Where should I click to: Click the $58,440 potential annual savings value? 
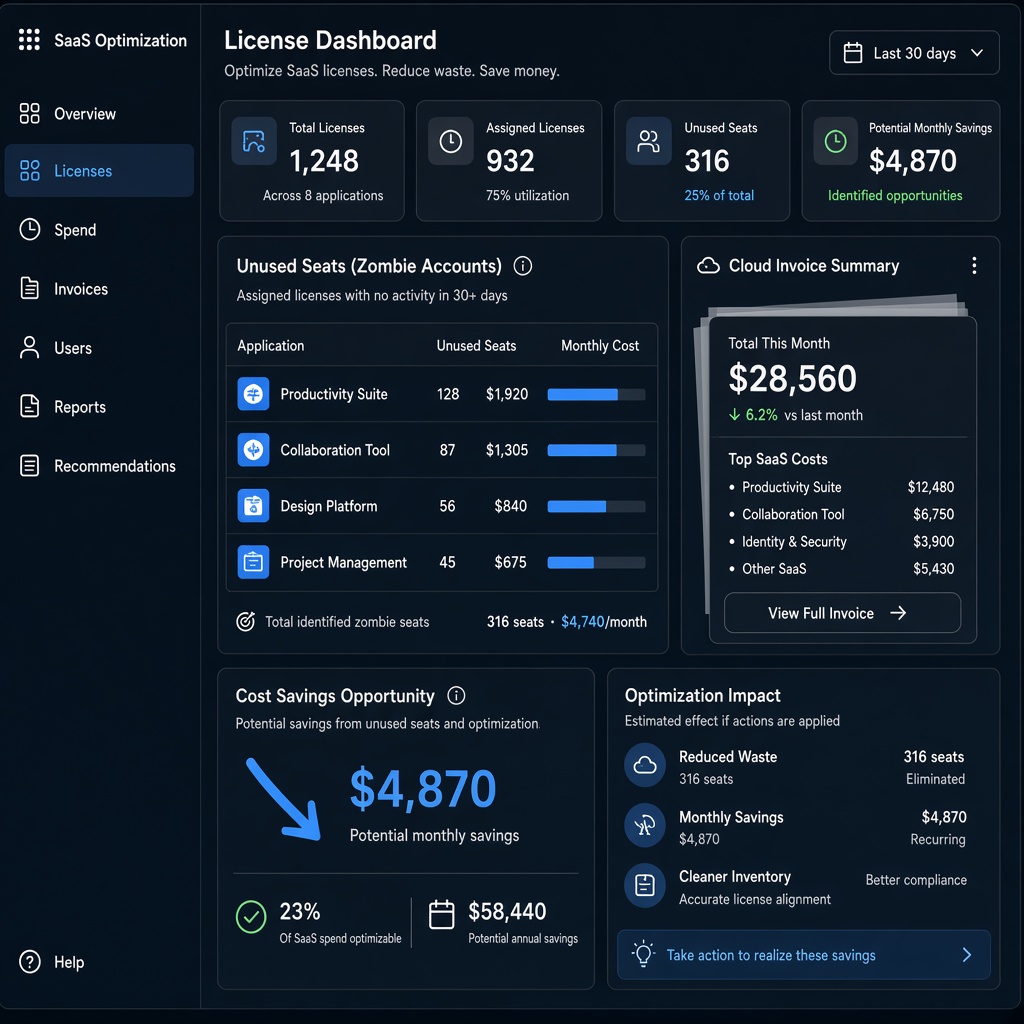(507, 911)
